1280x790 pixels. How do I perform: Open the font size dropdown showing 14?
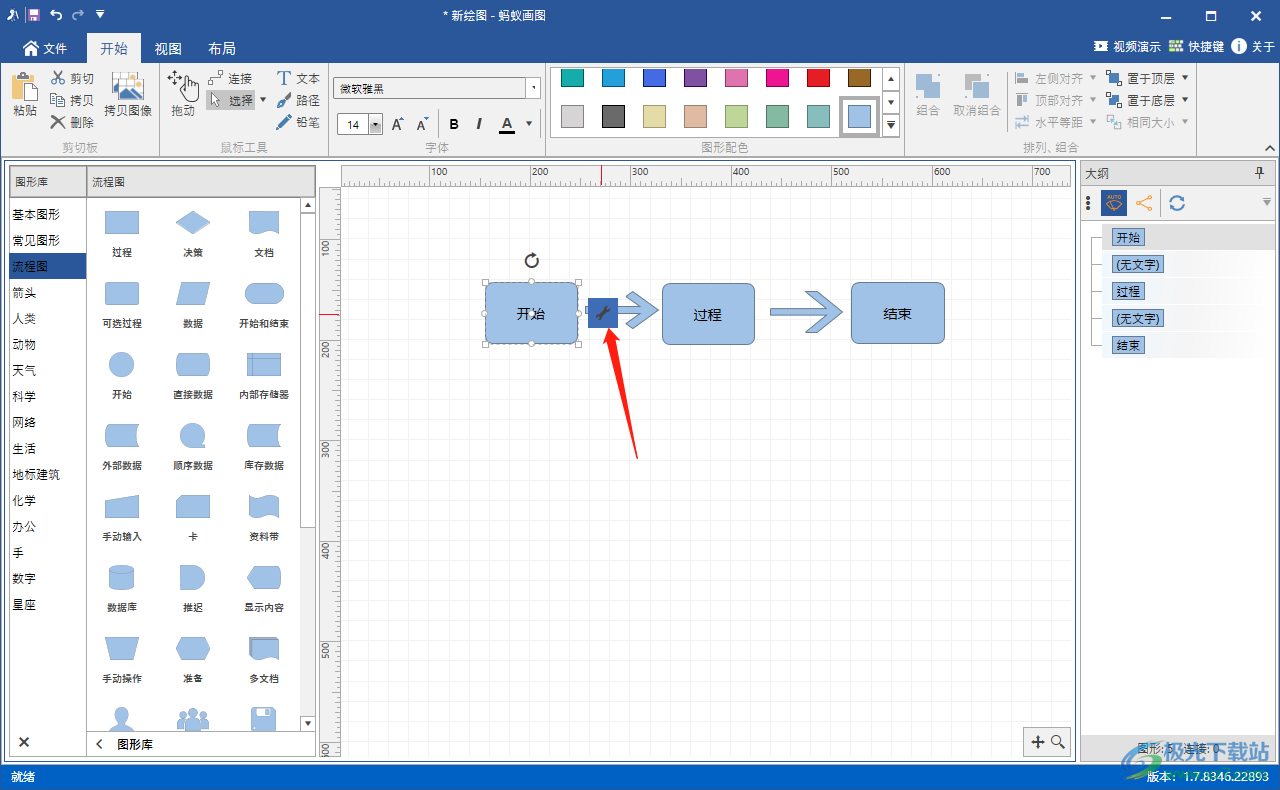click(376, 125)
